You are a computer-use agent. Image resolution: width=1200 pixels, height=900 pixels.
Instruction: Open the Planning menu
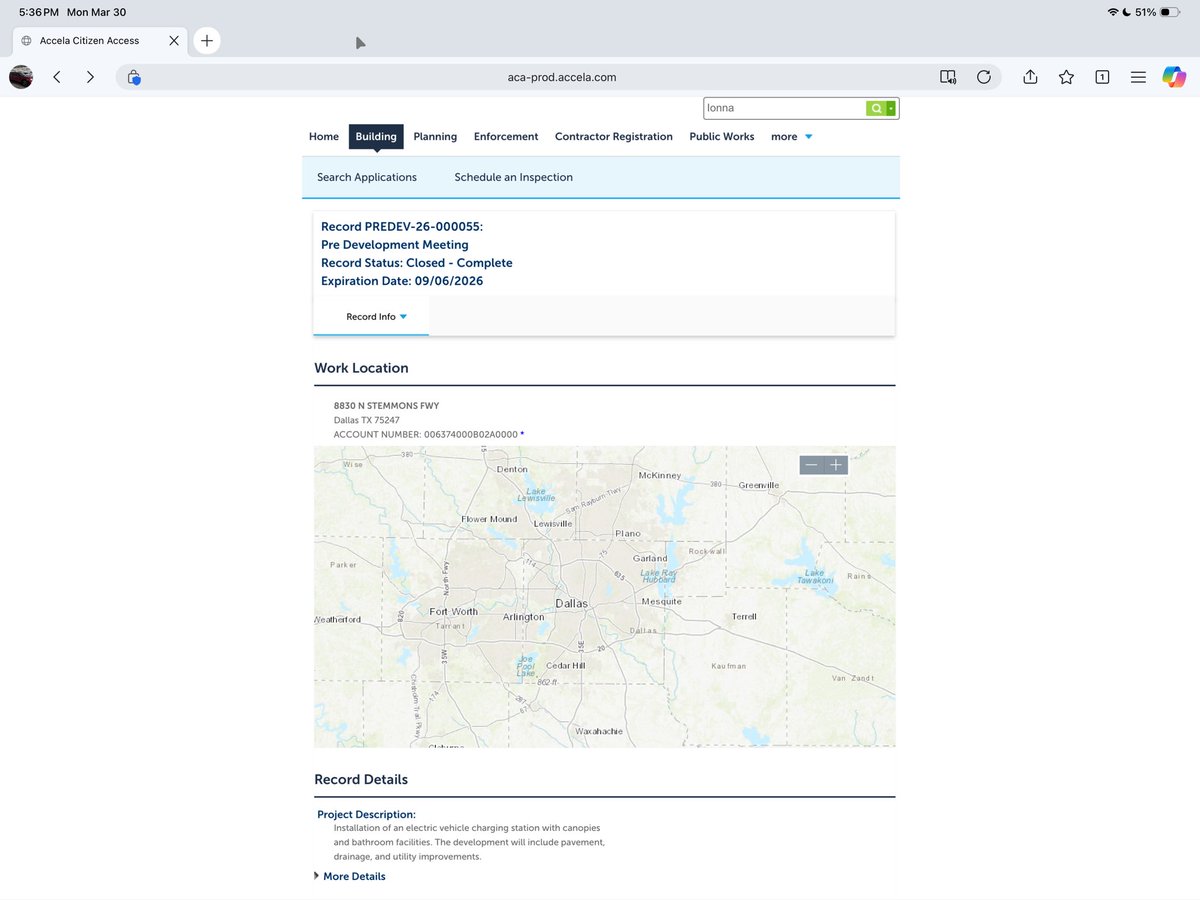(435, 137)
